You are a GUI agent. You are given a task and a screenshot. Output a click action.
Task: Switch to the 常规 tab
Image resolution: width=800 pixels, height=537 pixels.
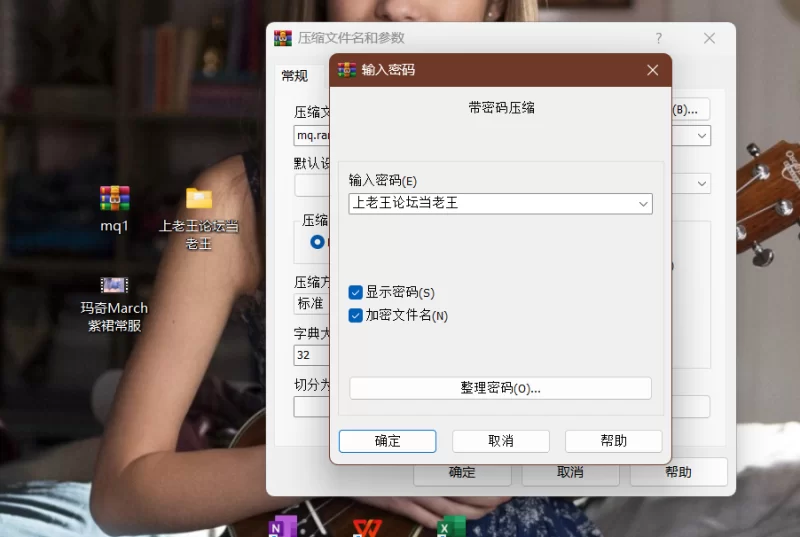point(294,76)
